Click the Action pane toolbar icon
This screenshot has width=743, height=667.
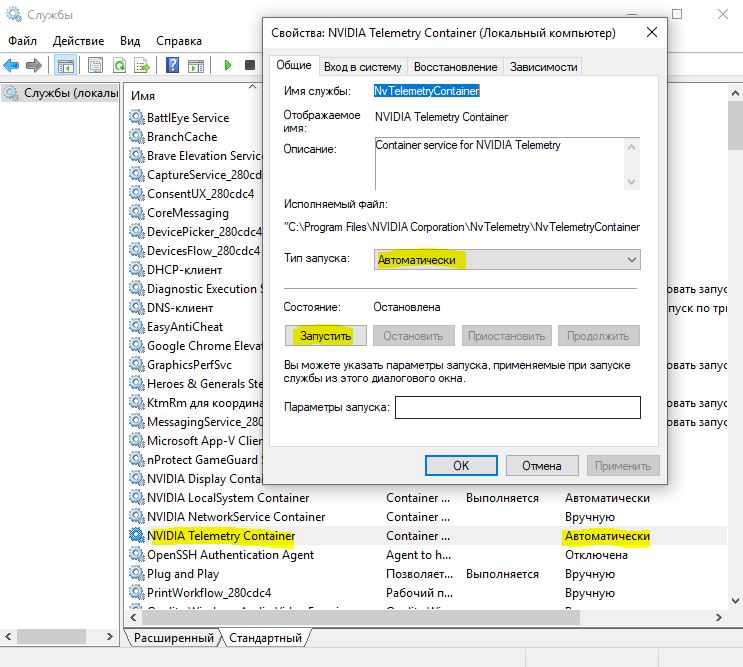point(196,65)
